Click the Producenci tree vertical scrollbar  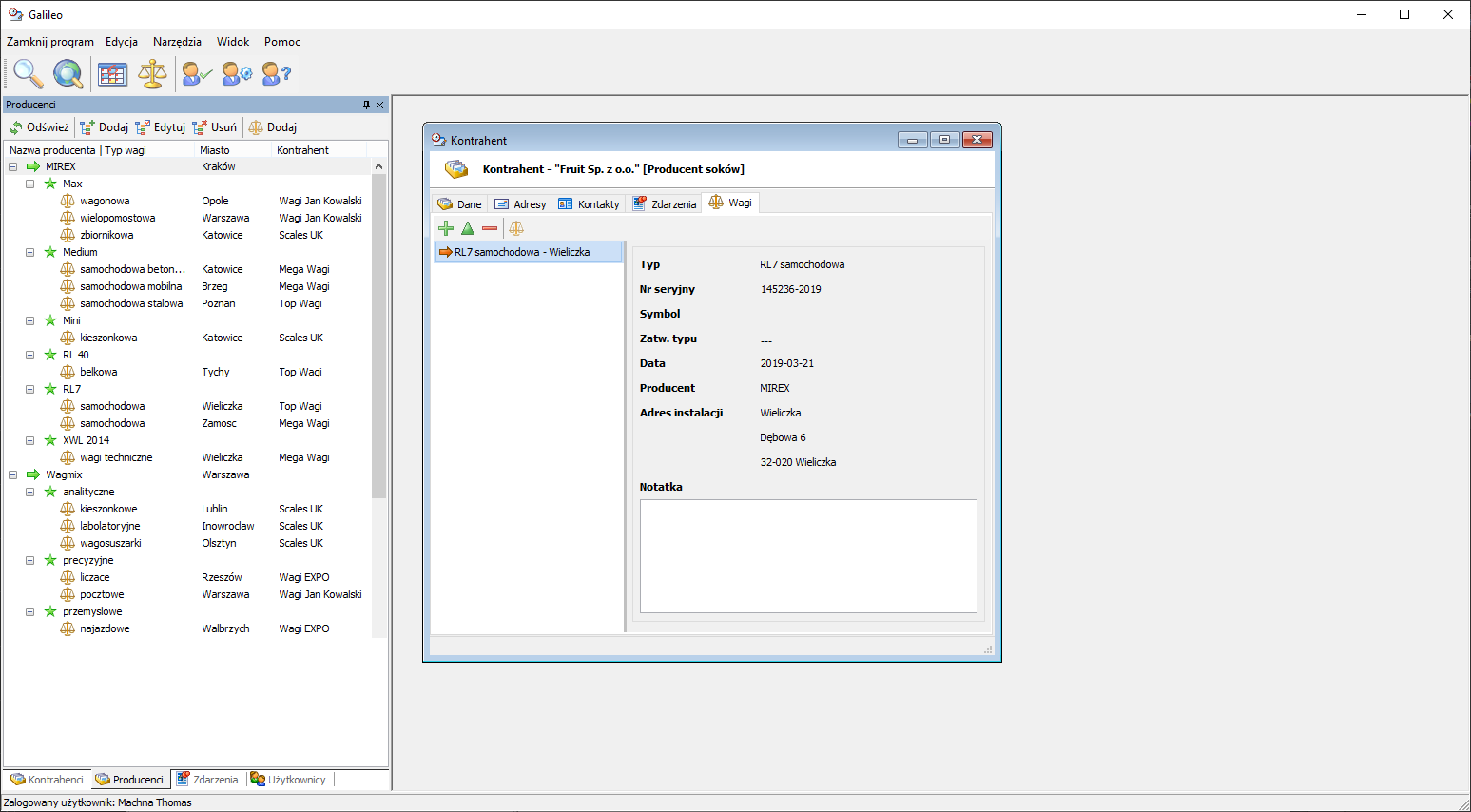378,333
